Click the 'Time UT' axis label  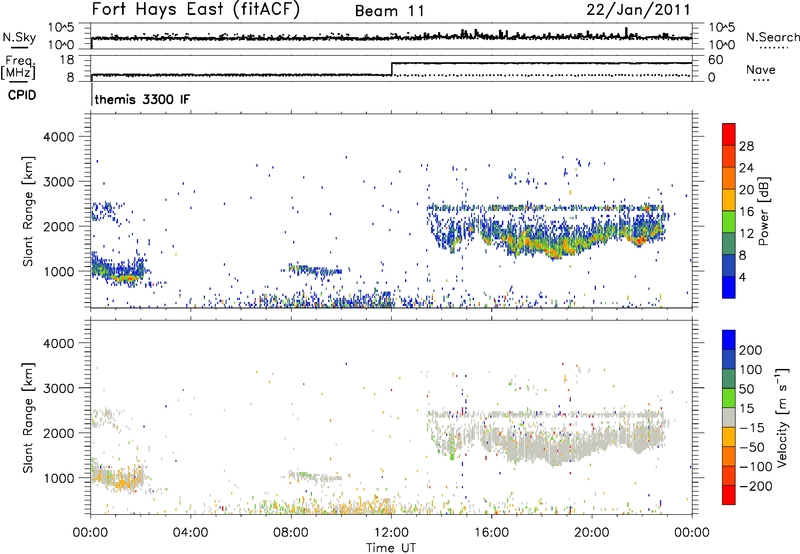pyautogui.click(x=391, y=548)
